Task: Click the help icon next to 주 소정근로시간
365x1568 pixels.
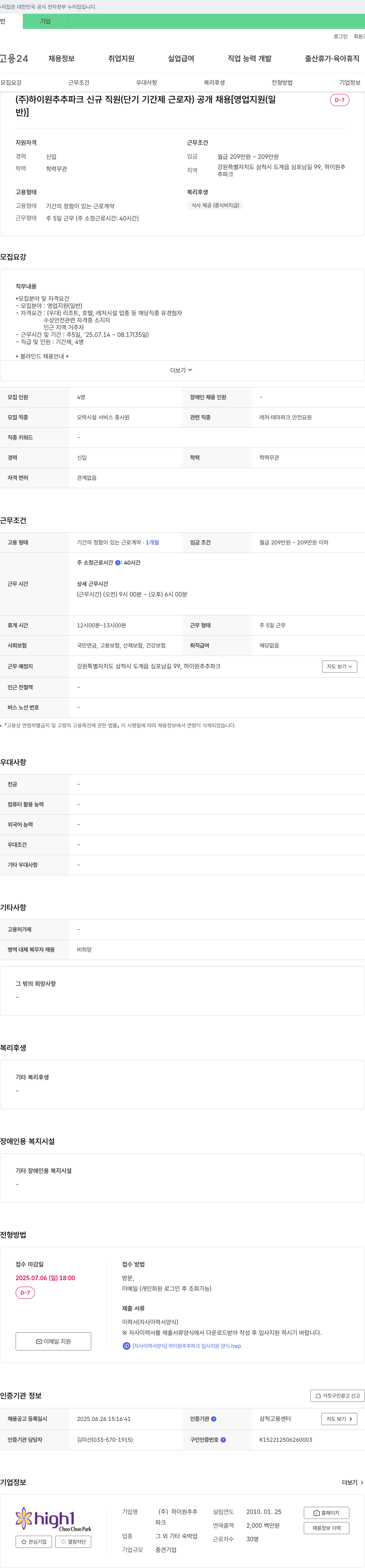Action: point(117,562)
